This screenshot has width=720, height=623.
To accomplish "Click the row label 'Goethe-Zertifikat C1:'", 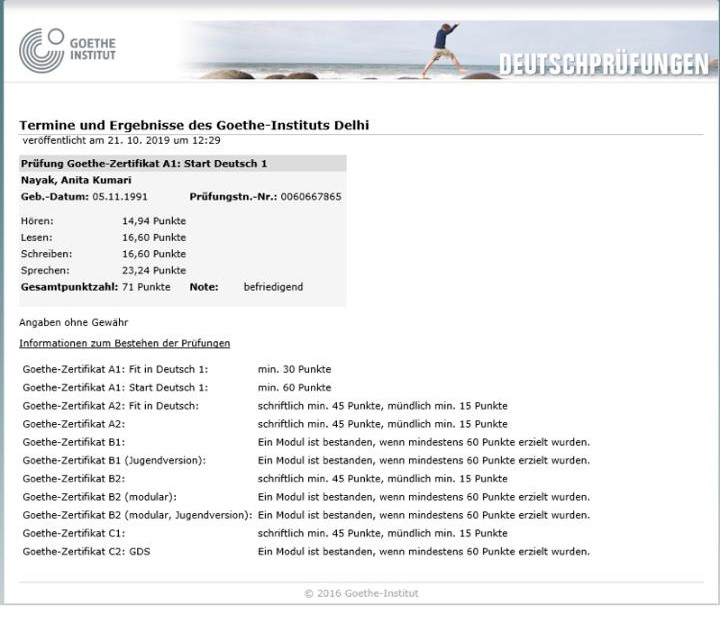I will pyautogui.click(x=73, y=533).
